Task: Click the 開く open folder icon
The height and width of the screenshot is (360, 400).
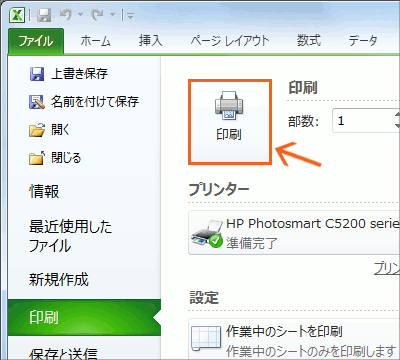Action: pos(37,130)
